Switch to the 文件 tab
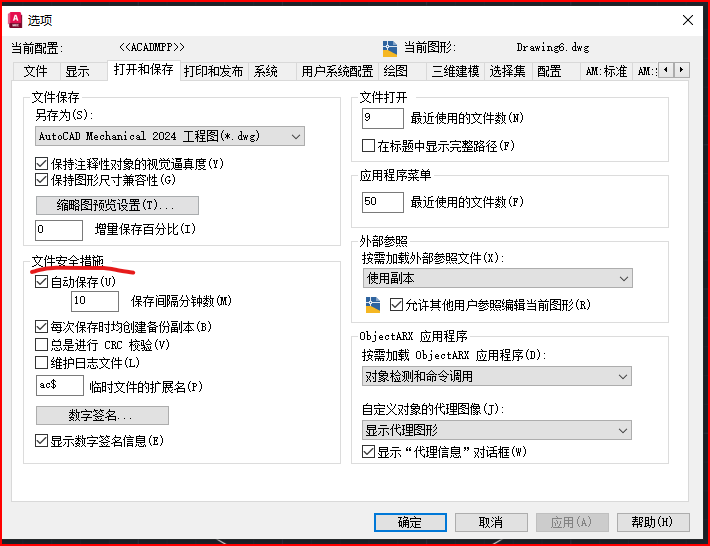The image size is (710, 546). click(x=36, y=72)
